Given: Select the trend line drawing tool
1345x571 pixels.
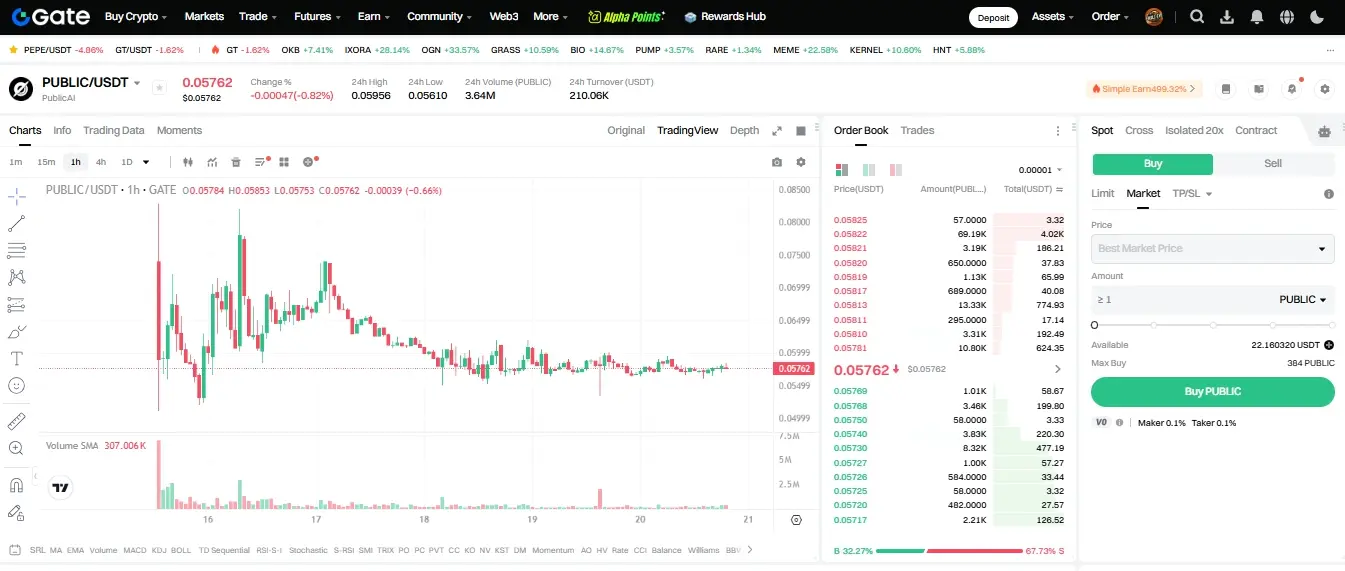Looking at the screenshot, I should click(16, 224).
